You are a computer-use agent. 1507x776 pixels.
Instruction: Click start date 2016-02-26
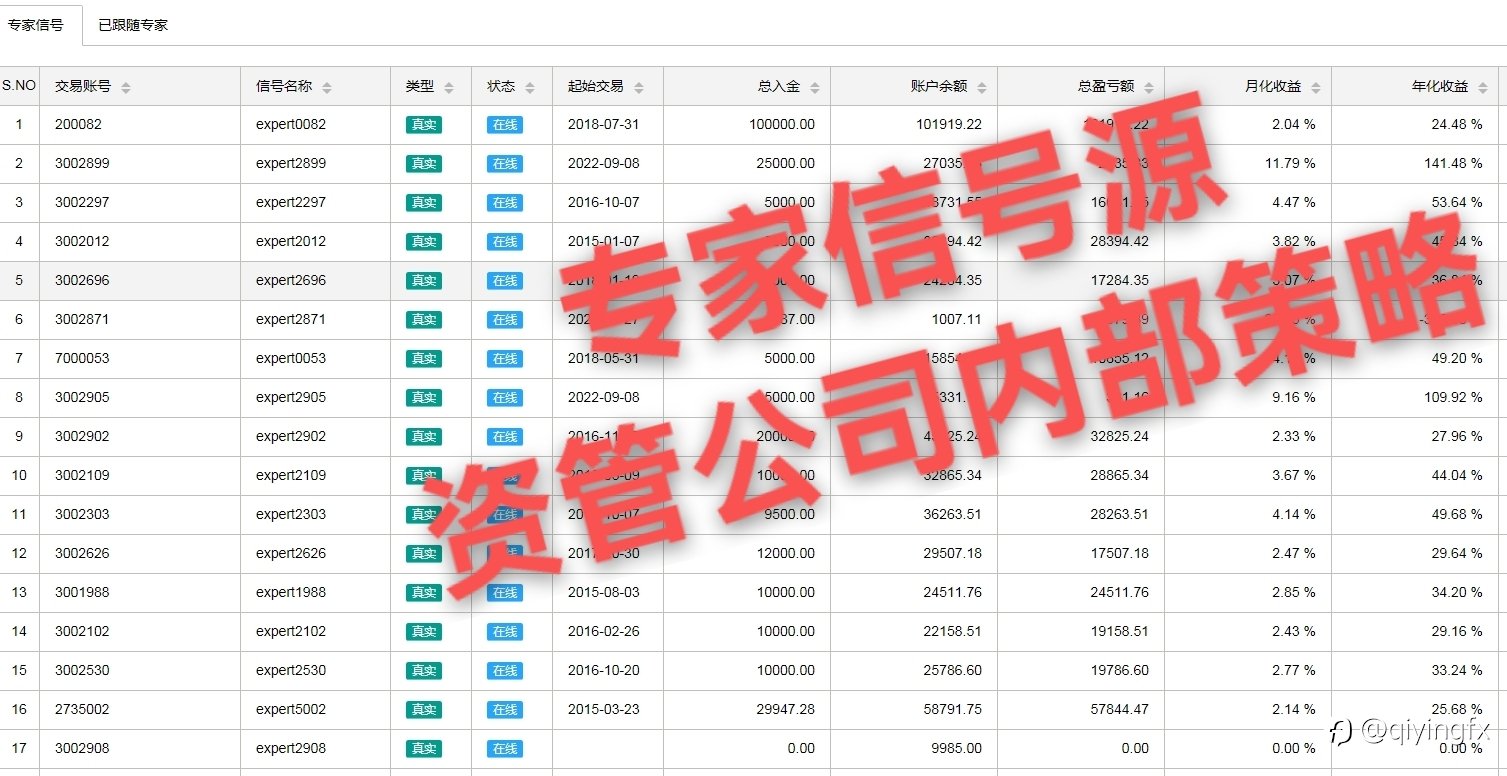click(603, 632)
